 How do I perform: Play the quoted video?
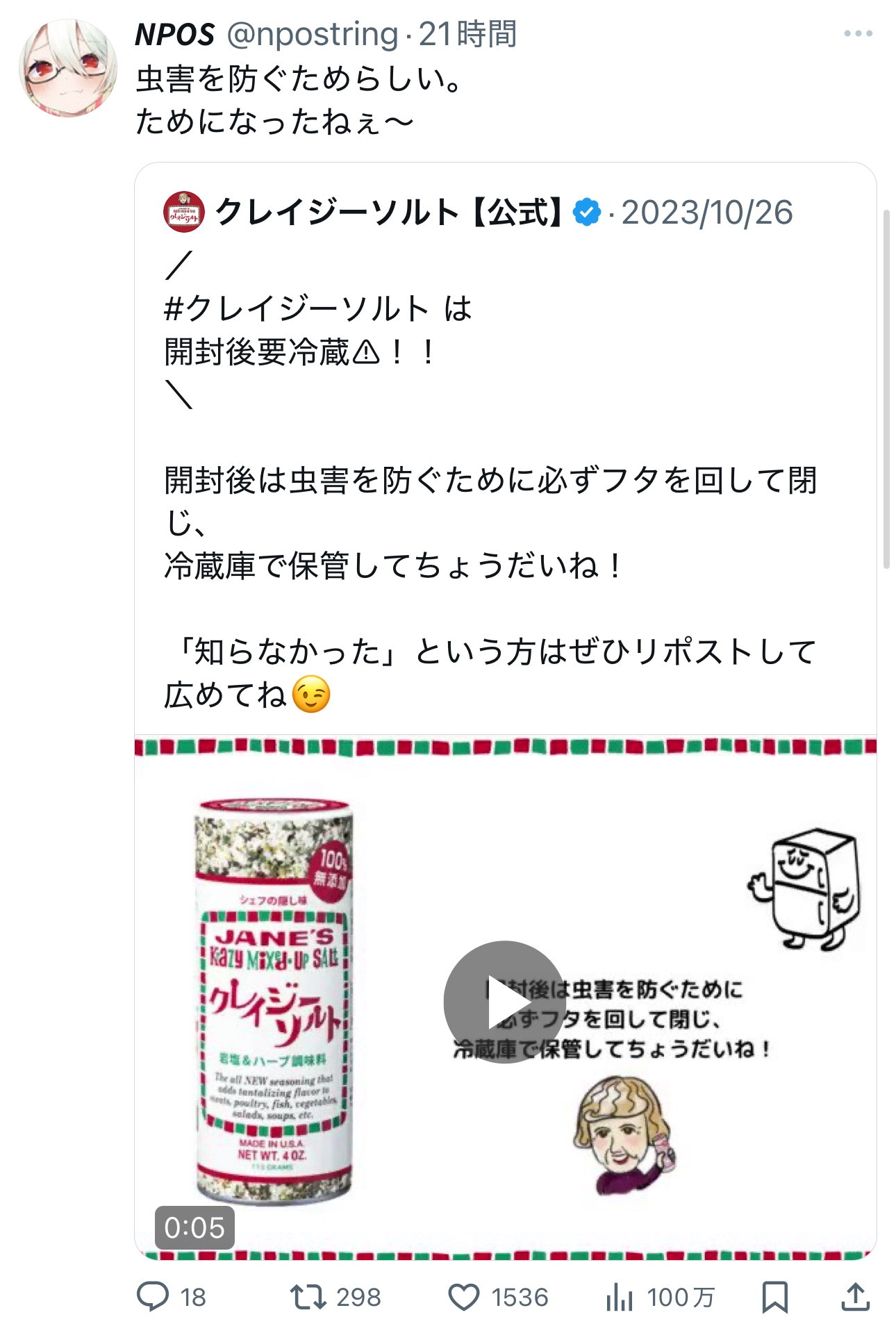pyautogui.click(x=504, y=1002)
